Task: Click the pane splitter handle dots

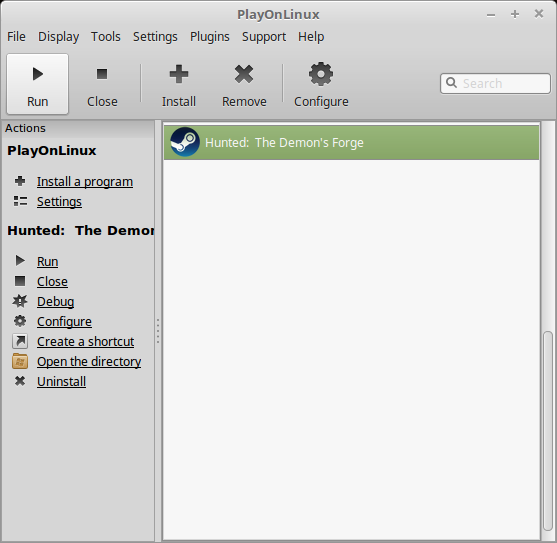Action: [158, 331]
